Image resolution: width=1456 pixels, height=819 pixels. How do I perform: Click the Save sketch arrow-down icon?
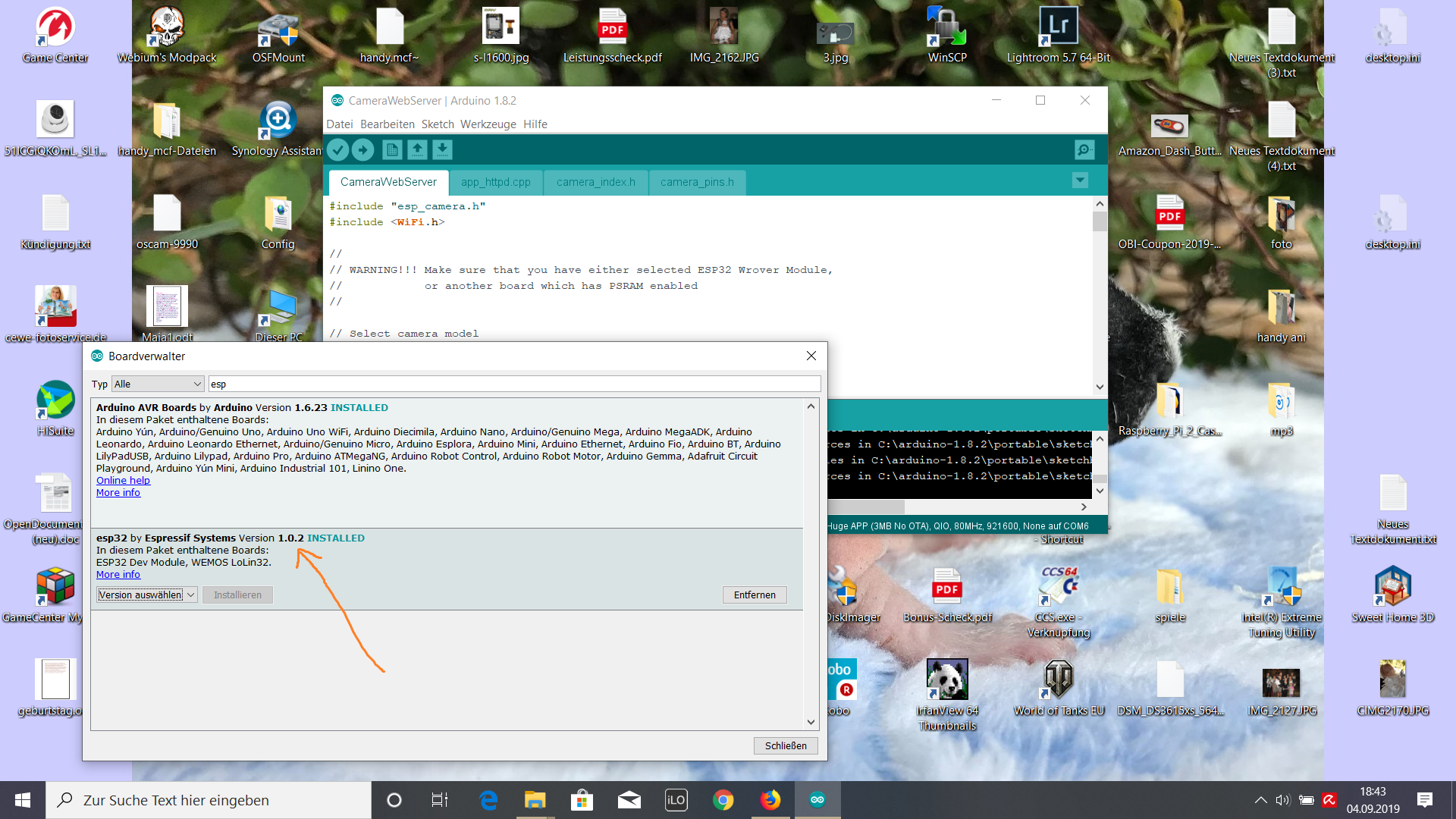pos(442,150)
